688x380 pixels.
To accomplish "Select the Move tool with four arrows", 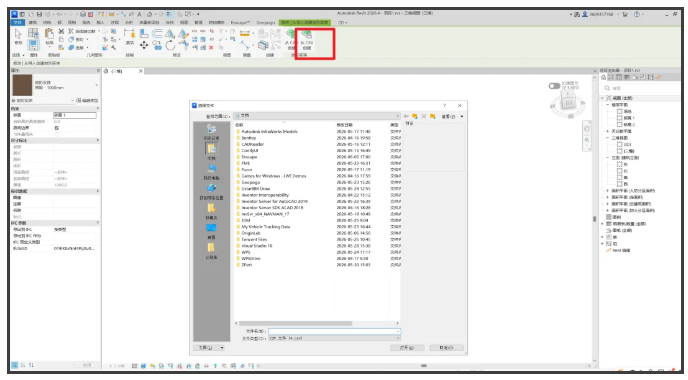I will (x=144, y=45).
